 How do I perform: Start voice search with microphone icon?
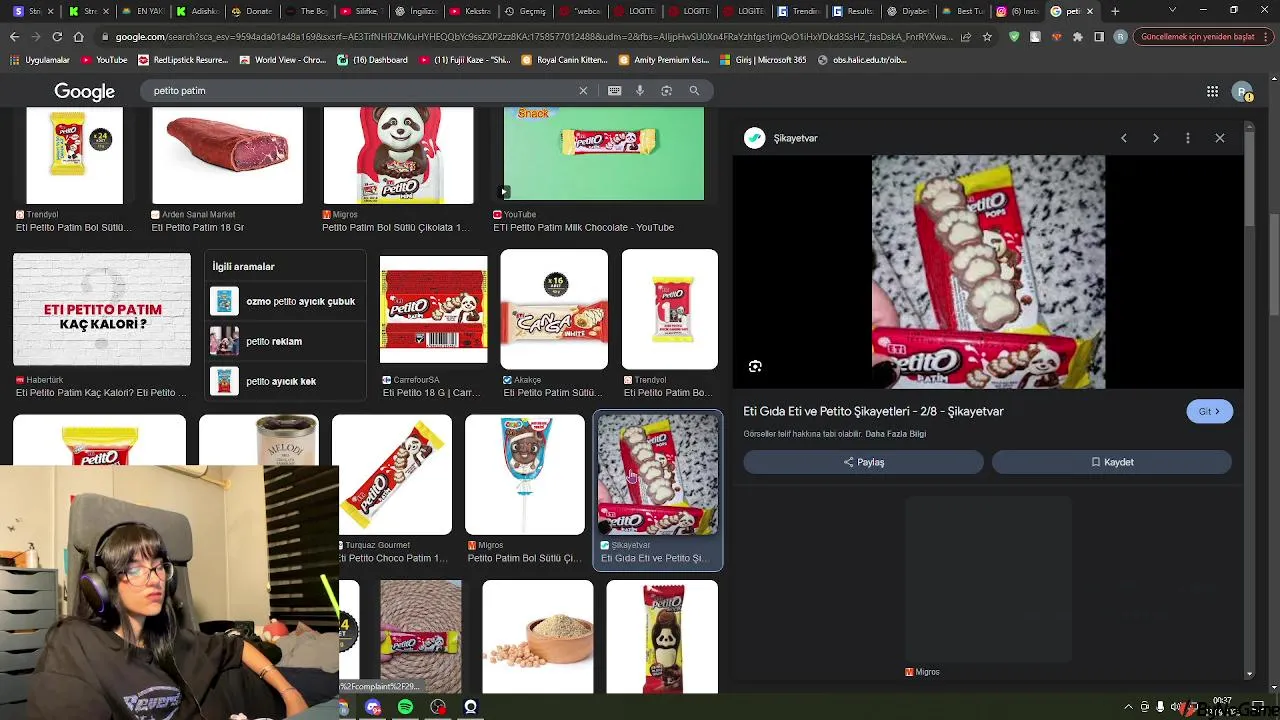[640, 90]
